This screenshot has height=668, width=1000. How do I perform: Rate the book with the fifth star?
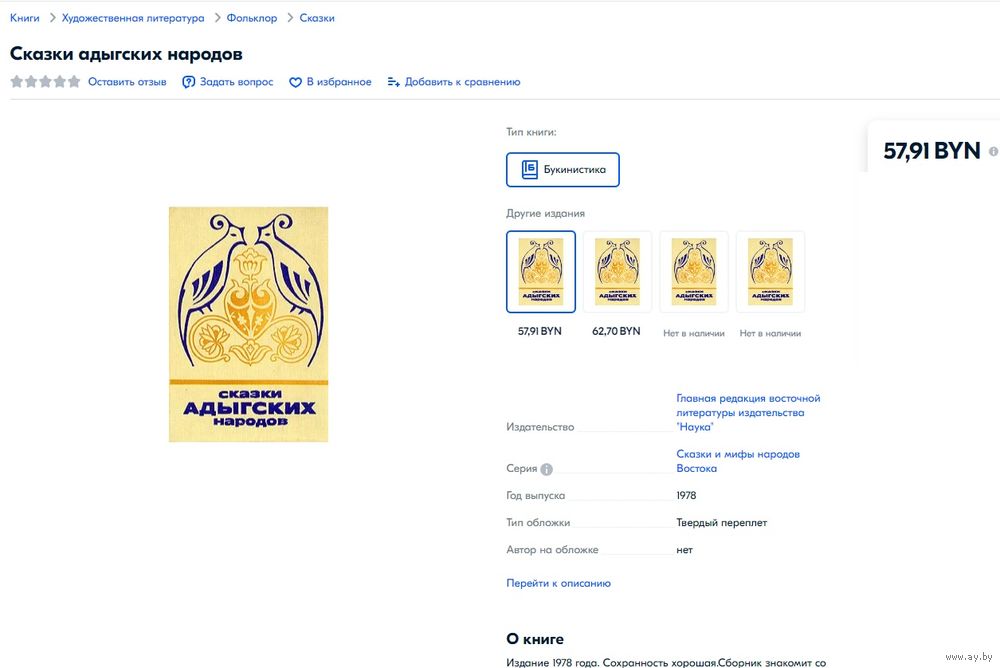(74, 82)
